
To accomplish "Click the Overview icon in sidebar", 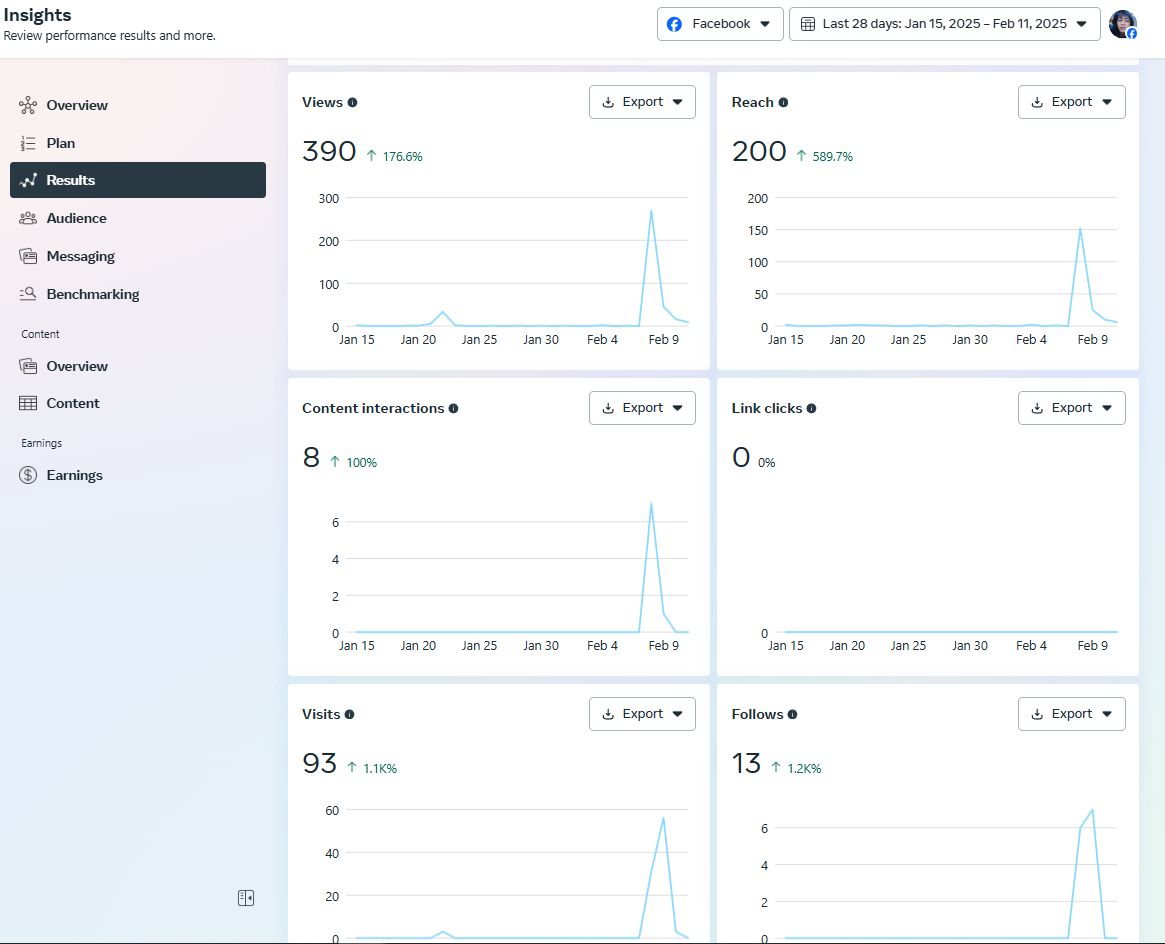I will [x=28, y=105].
